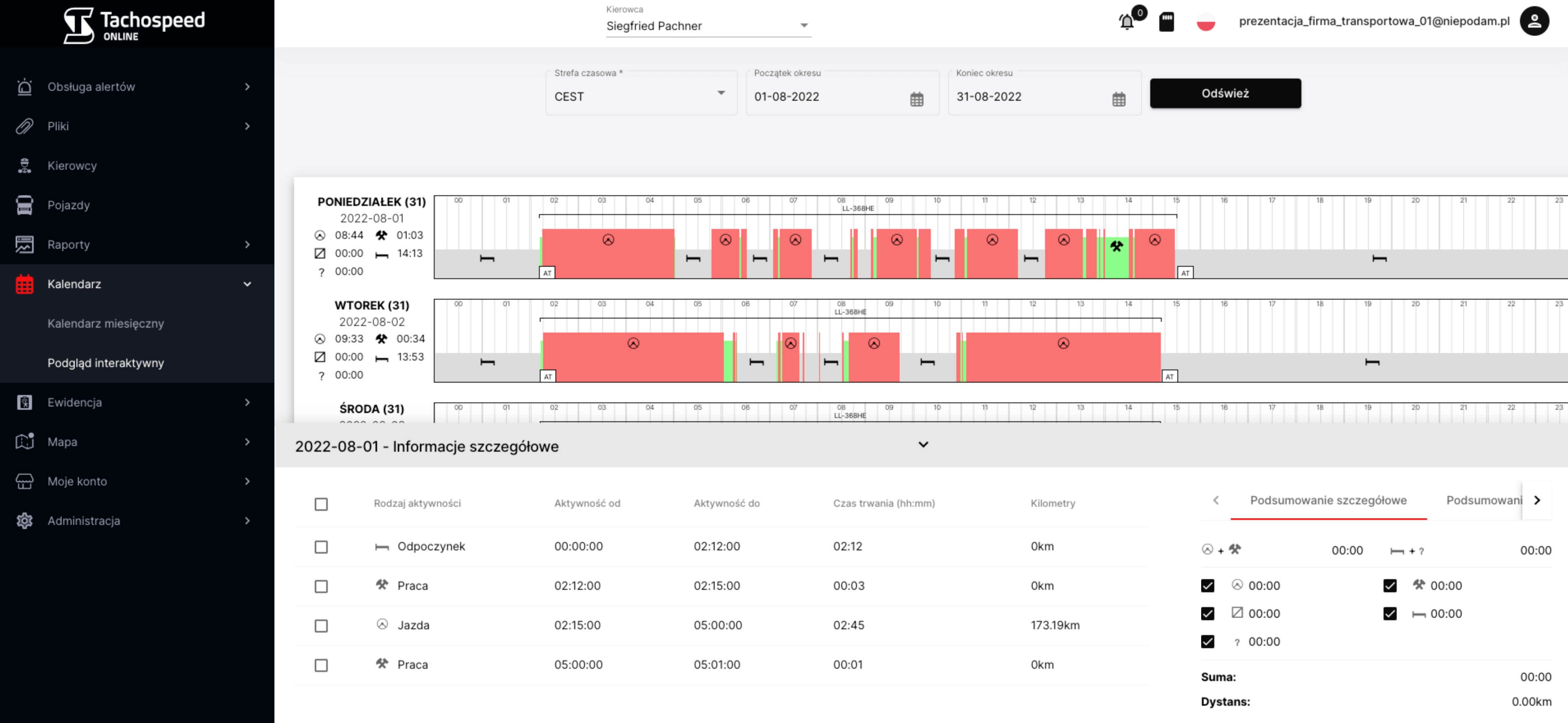Screen dimensions: 1568x723
Task: Click the calendar icon in Początek okresu
Action: [917, 99]
